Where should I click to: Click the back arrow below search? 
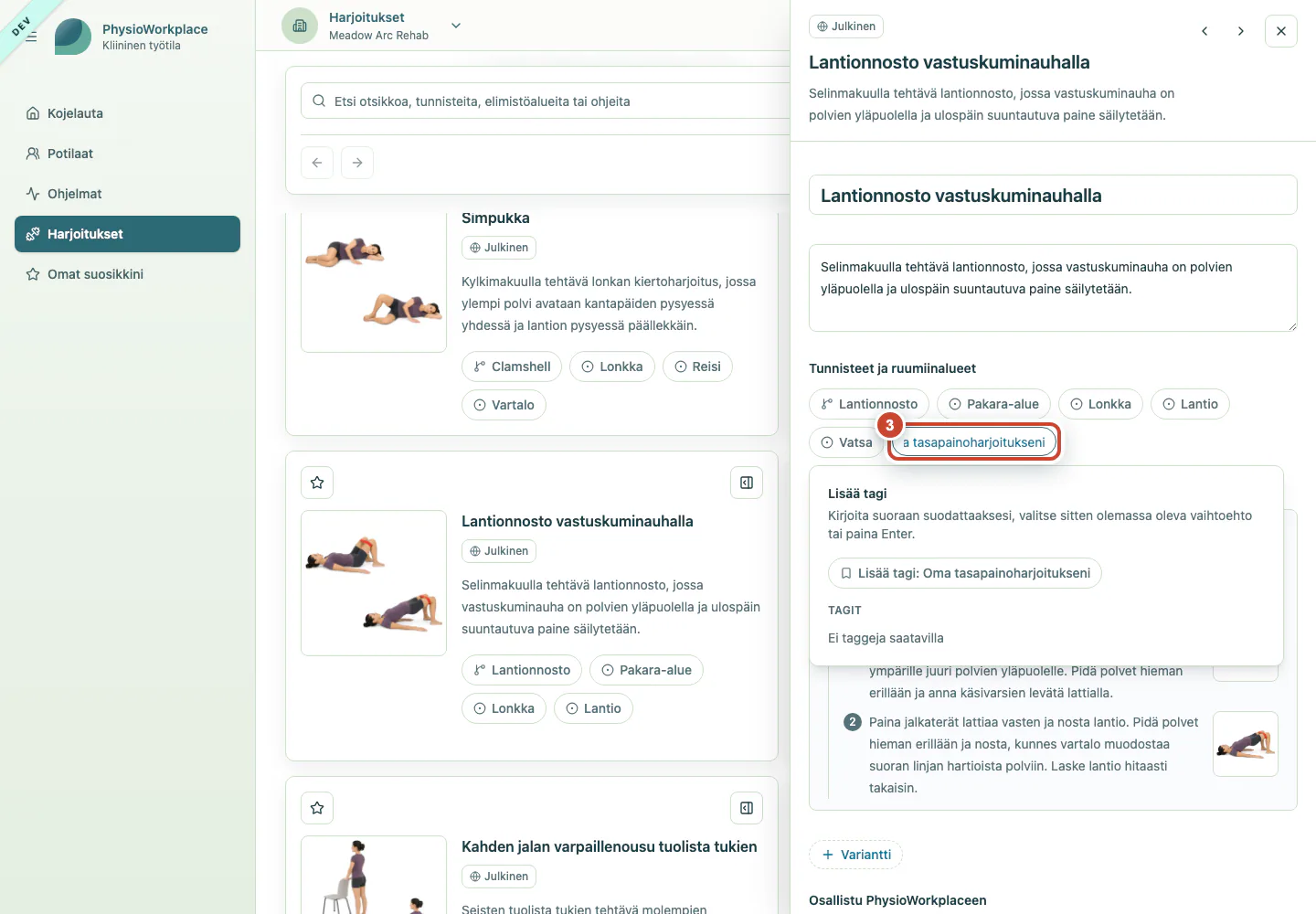coord(317,163)
